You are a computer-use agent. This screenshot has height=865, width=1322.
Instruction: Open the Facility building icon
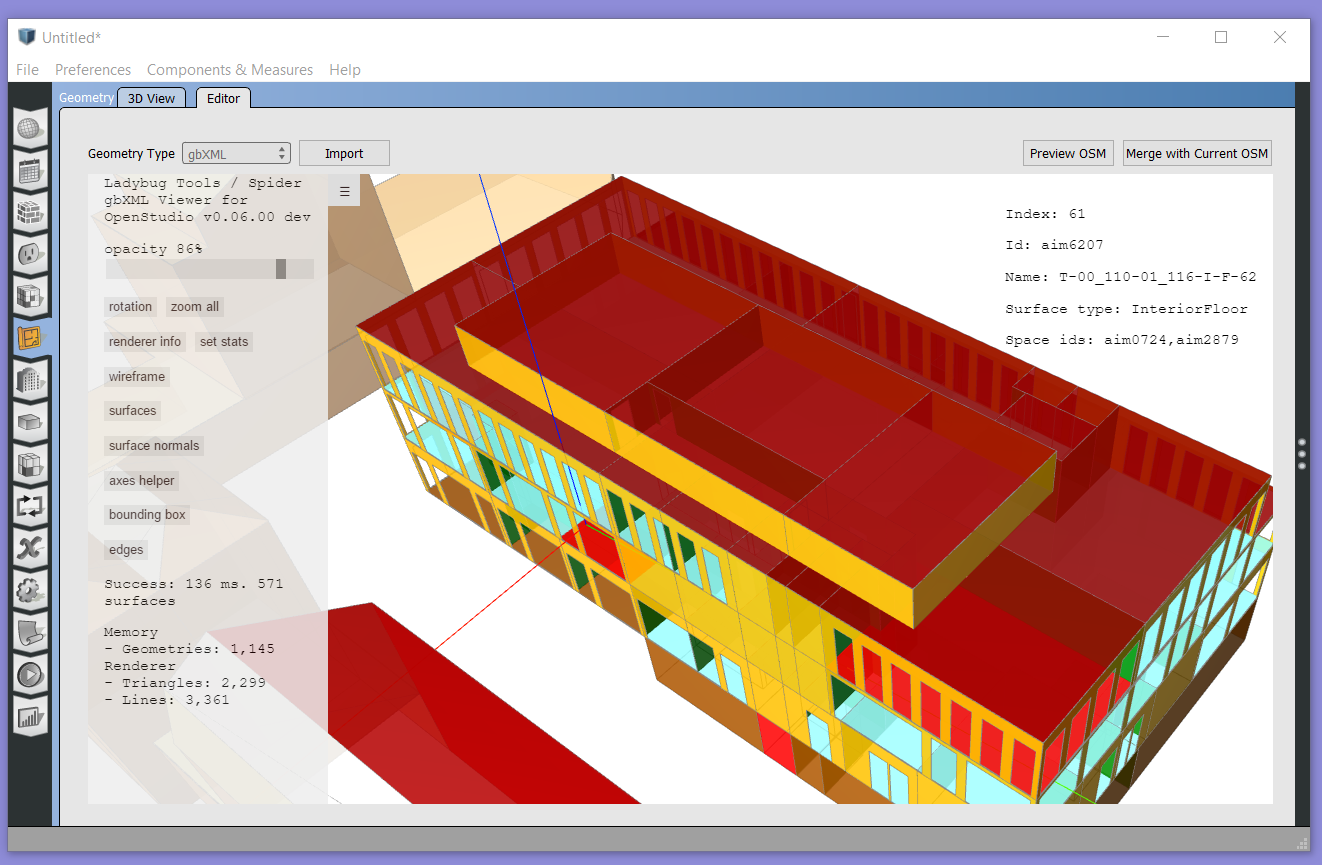(x=30, y=380)
